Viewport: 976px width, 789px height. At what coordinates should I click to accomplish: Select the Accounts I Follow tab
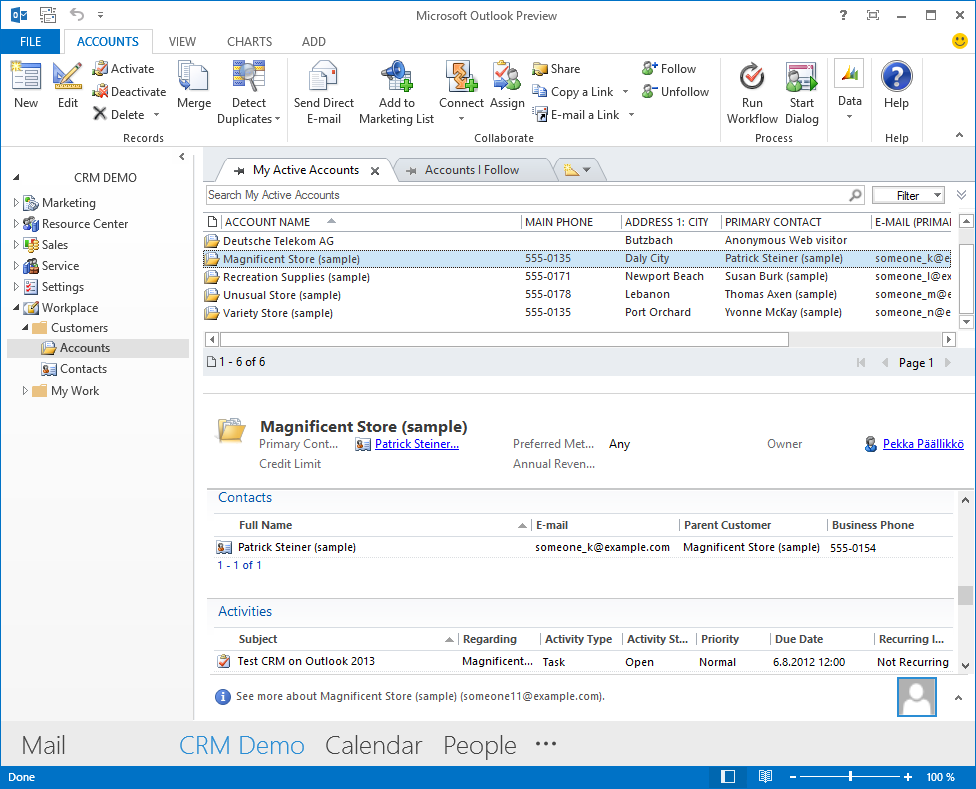[472, 170]
